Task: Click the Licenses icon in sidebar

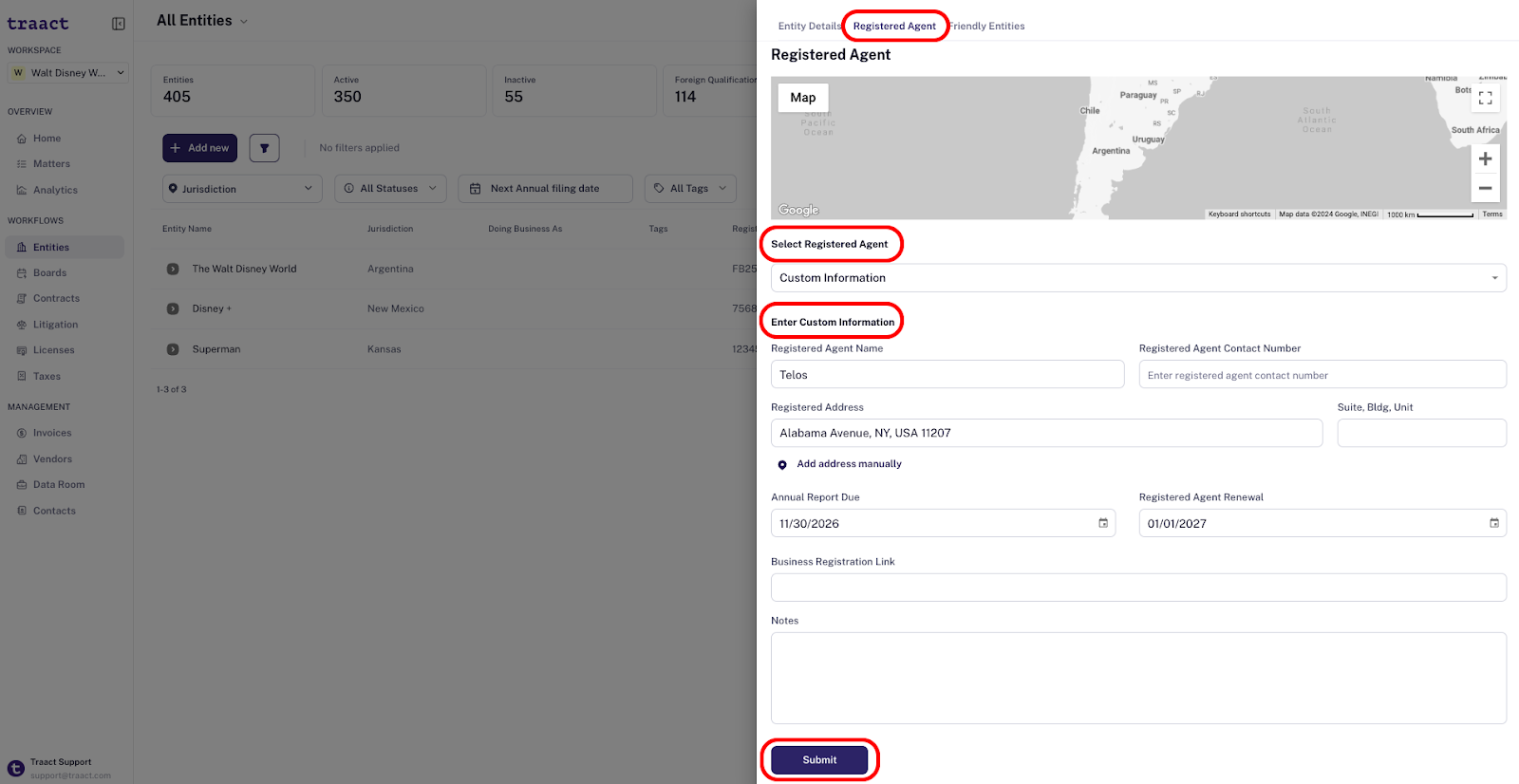Action: pyautogui.click(x=22, y=350)
